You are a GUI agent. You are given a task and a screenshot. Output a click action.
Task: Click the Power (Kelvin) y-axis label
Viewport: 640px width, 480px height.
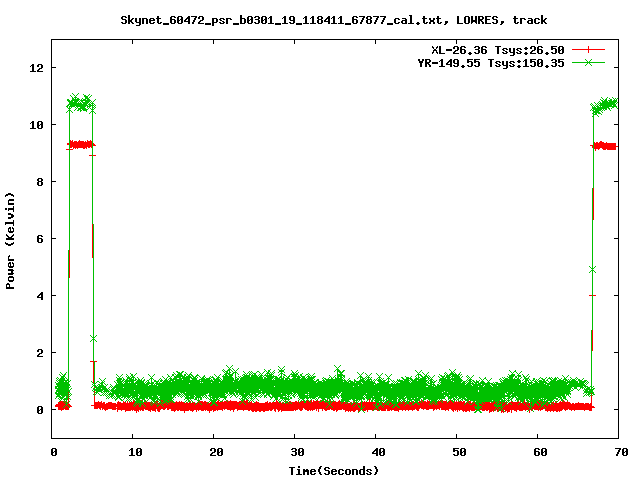[x=11, y=239]
